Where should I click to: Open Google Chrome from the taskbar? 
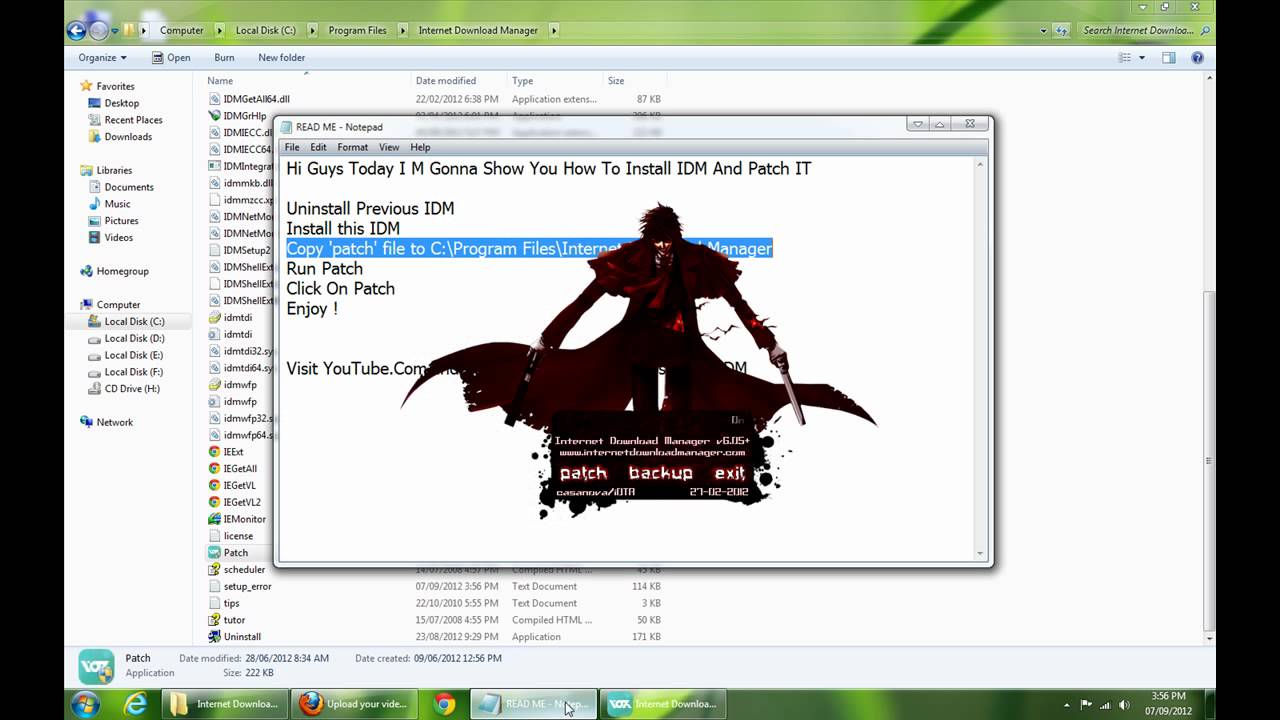445,704
